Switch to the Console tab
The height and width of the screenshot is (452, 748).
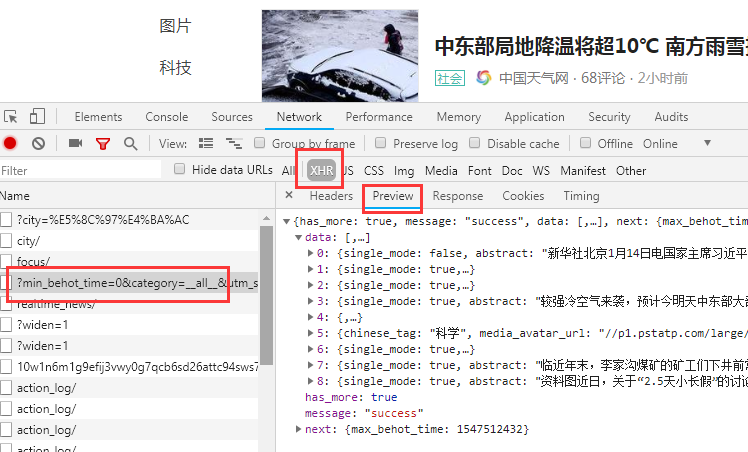click(166, 117)
